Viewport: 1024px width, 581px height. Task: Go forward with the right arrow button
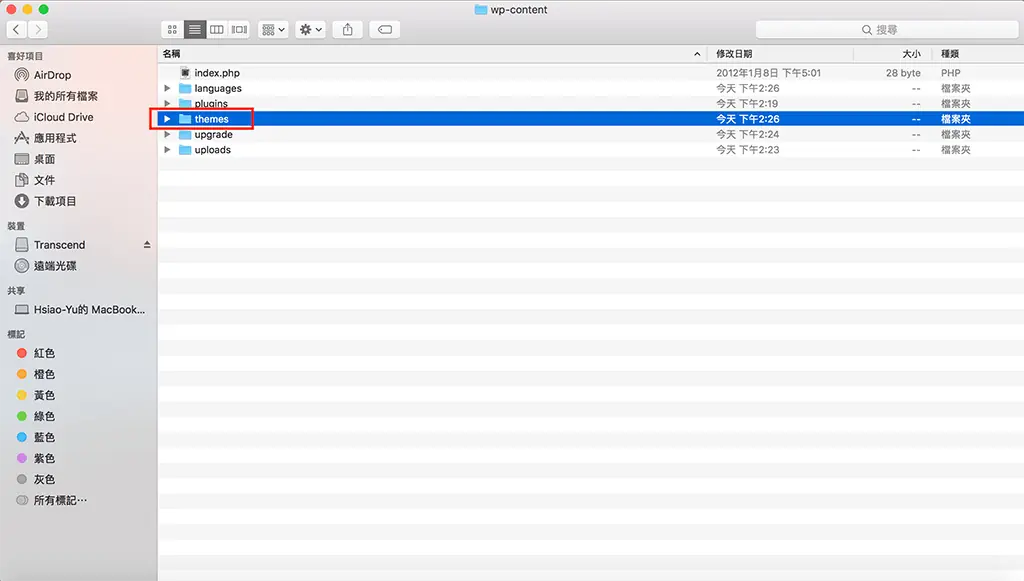[x=38, y=29]
